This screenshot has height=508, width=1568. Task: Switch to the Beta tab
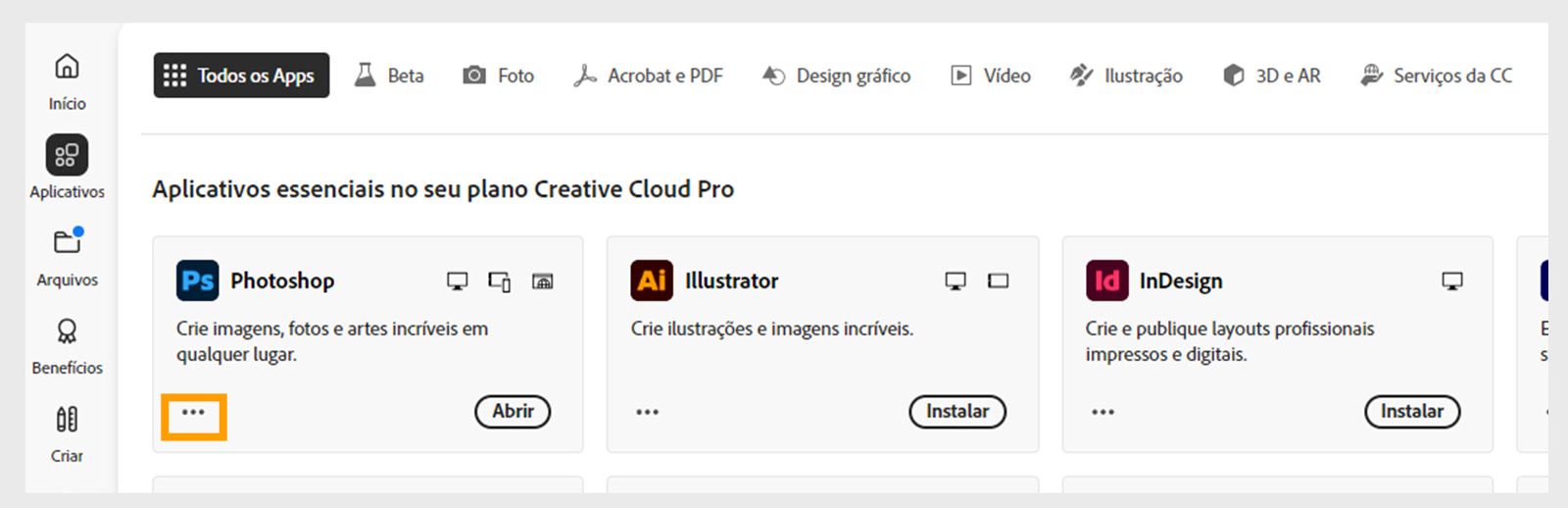(x=389, y=76)
